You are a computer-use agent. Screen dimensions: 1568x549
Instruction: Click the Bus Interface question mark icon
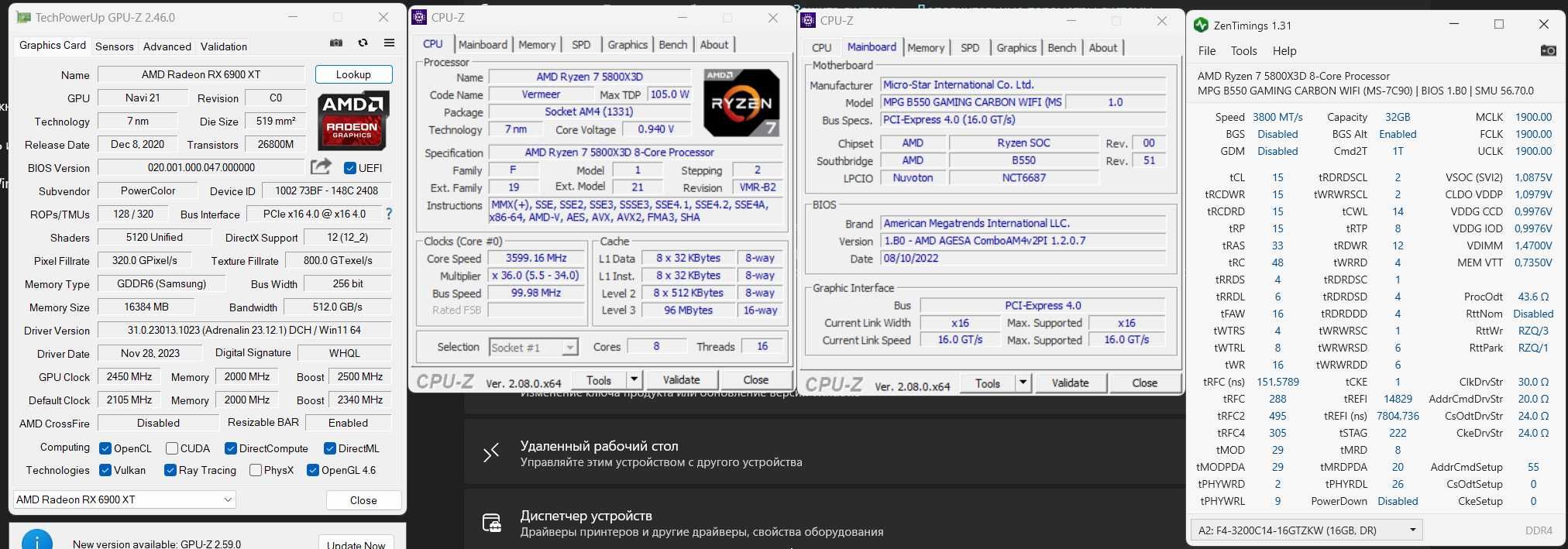coord(389,214)
